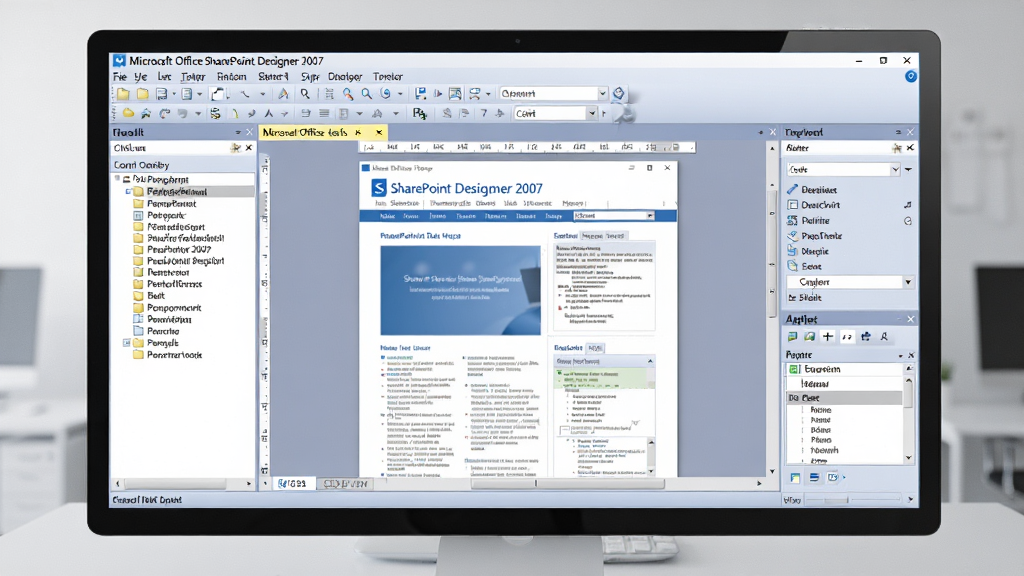Click the globe preview-in-browser toolbar icon
1024x576 pixels.
point(386,94)
